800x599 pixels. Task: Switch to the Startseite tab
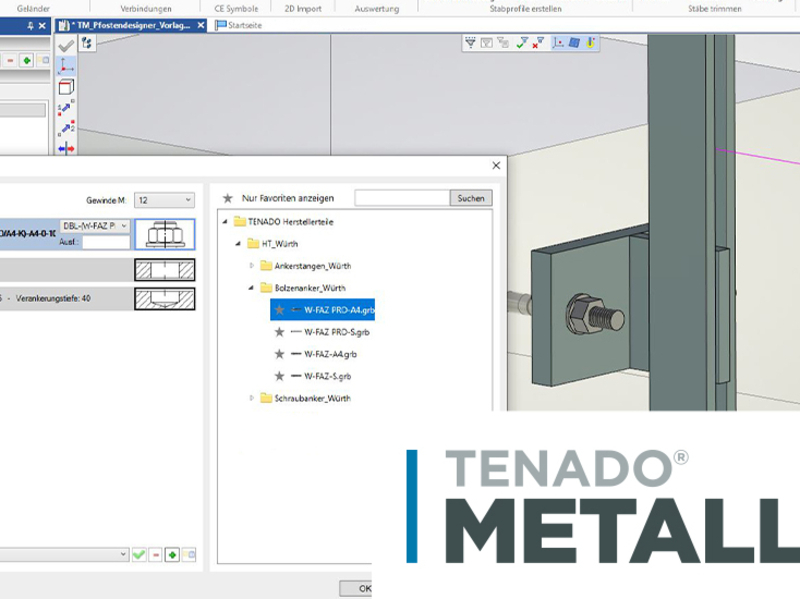[238, 25]
